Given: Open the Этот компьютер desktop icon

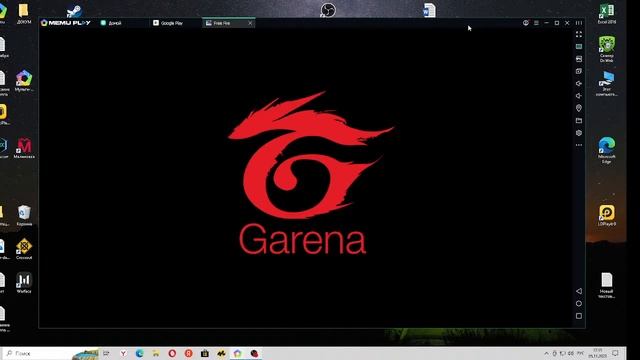Looking at the screenshot, I should pos(607,84).
